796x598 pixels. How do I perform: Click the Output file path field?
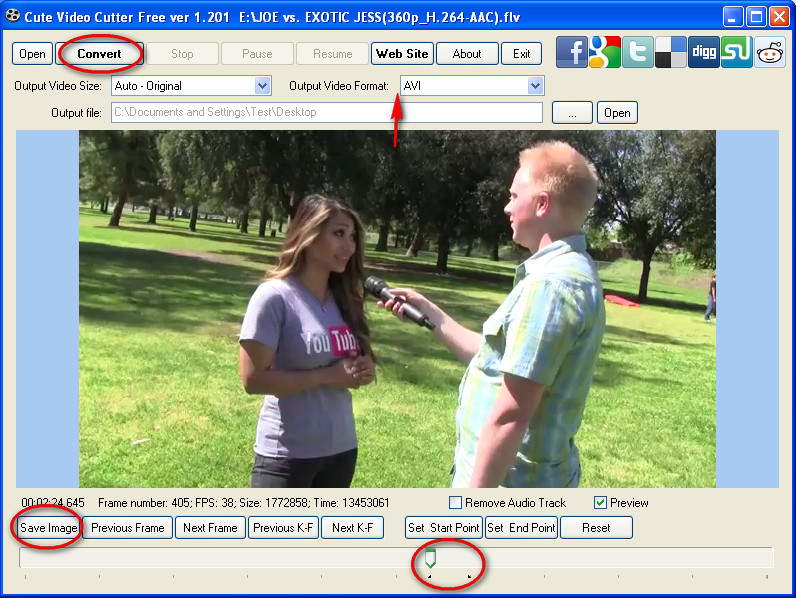[x=326, y=113]
